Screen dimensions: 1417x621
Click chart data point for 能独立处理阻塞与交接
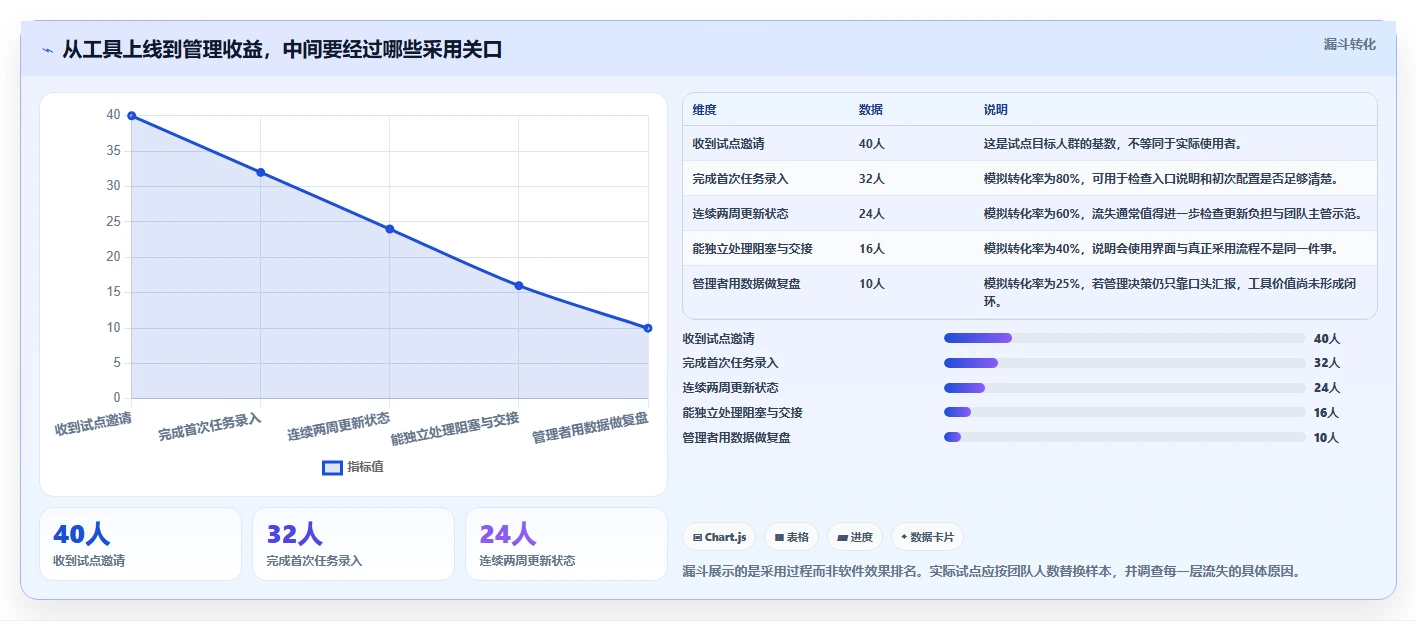pos(518,286)
